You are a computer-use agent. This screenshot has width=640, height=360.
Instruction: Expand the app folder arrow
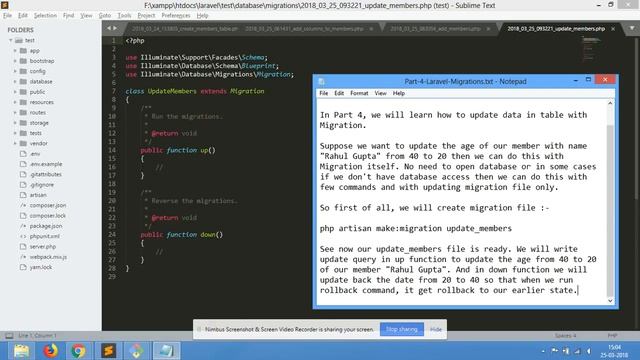15,51
